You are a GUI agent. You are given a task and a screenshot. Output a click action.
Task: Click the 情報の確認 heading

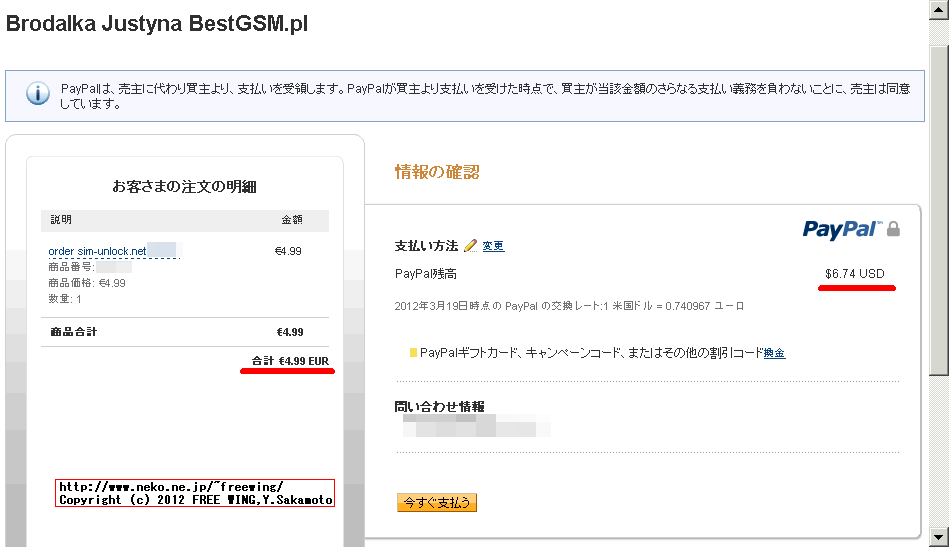coord(437,172)
